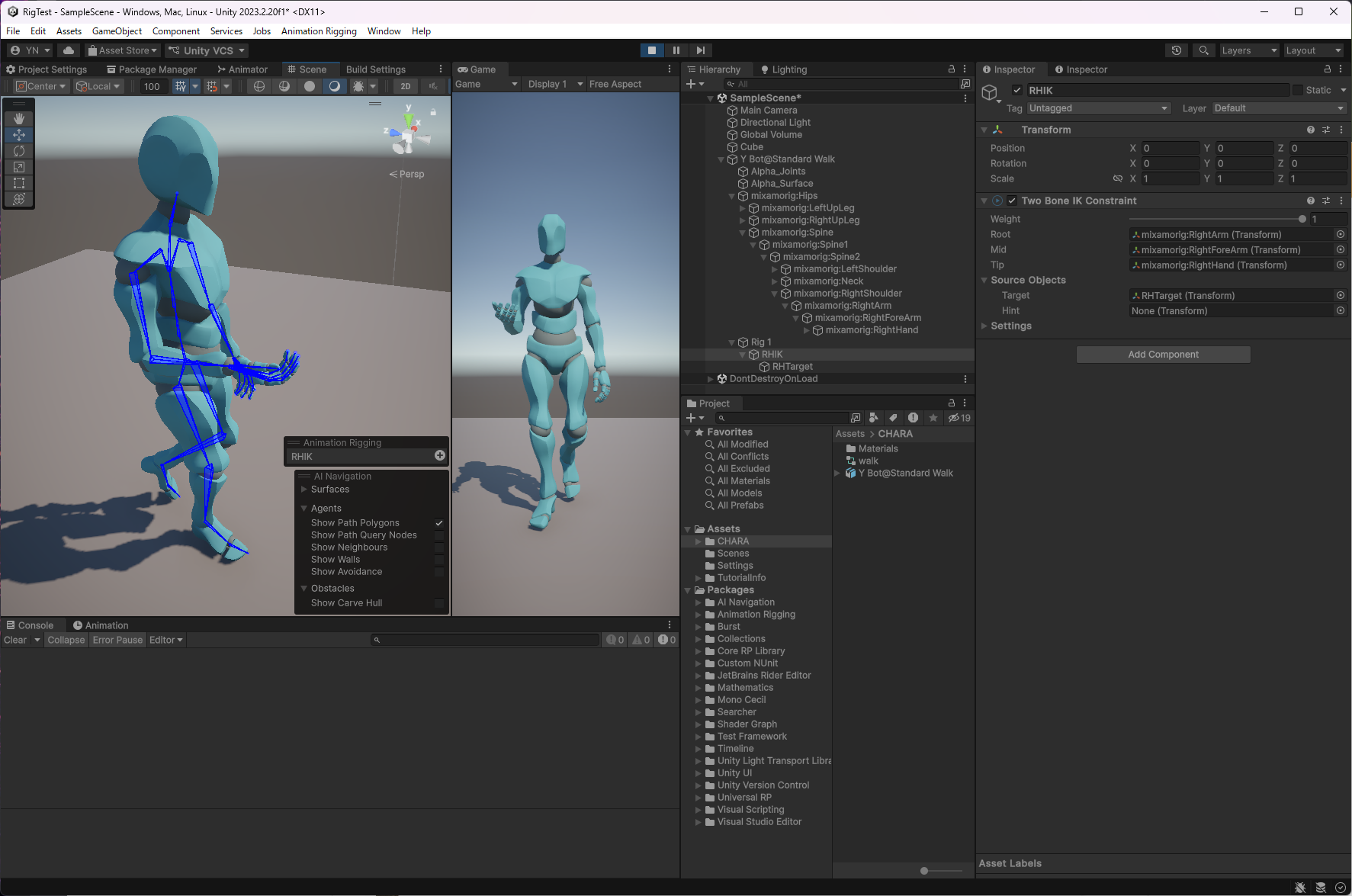
Task: Open the Undo History icon
Action: tap(1177, 50)
